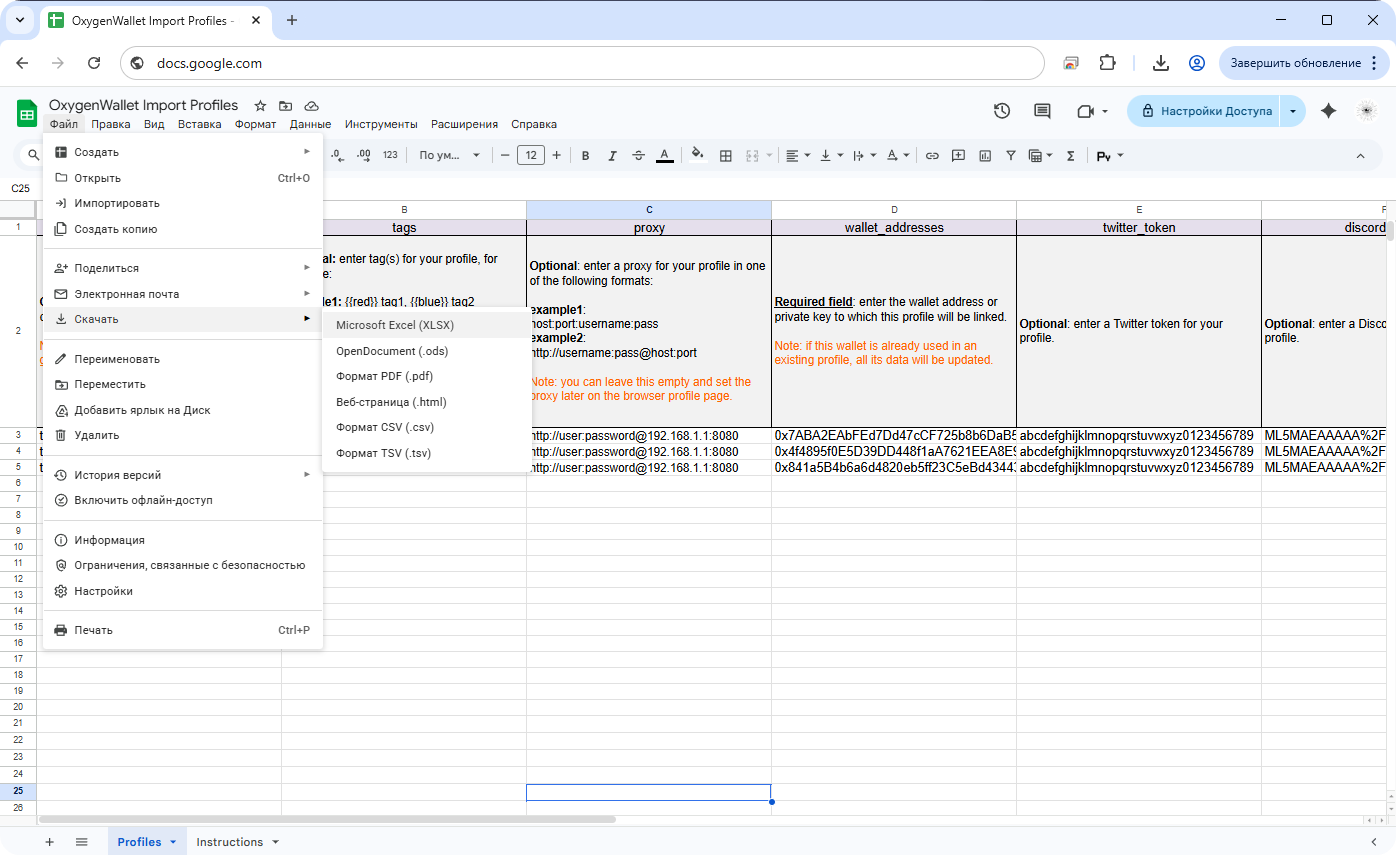This screenshot has height=855, width=1396.
Task: Open the borders tool
Action: pyautogui.click(x=726, y=155)
